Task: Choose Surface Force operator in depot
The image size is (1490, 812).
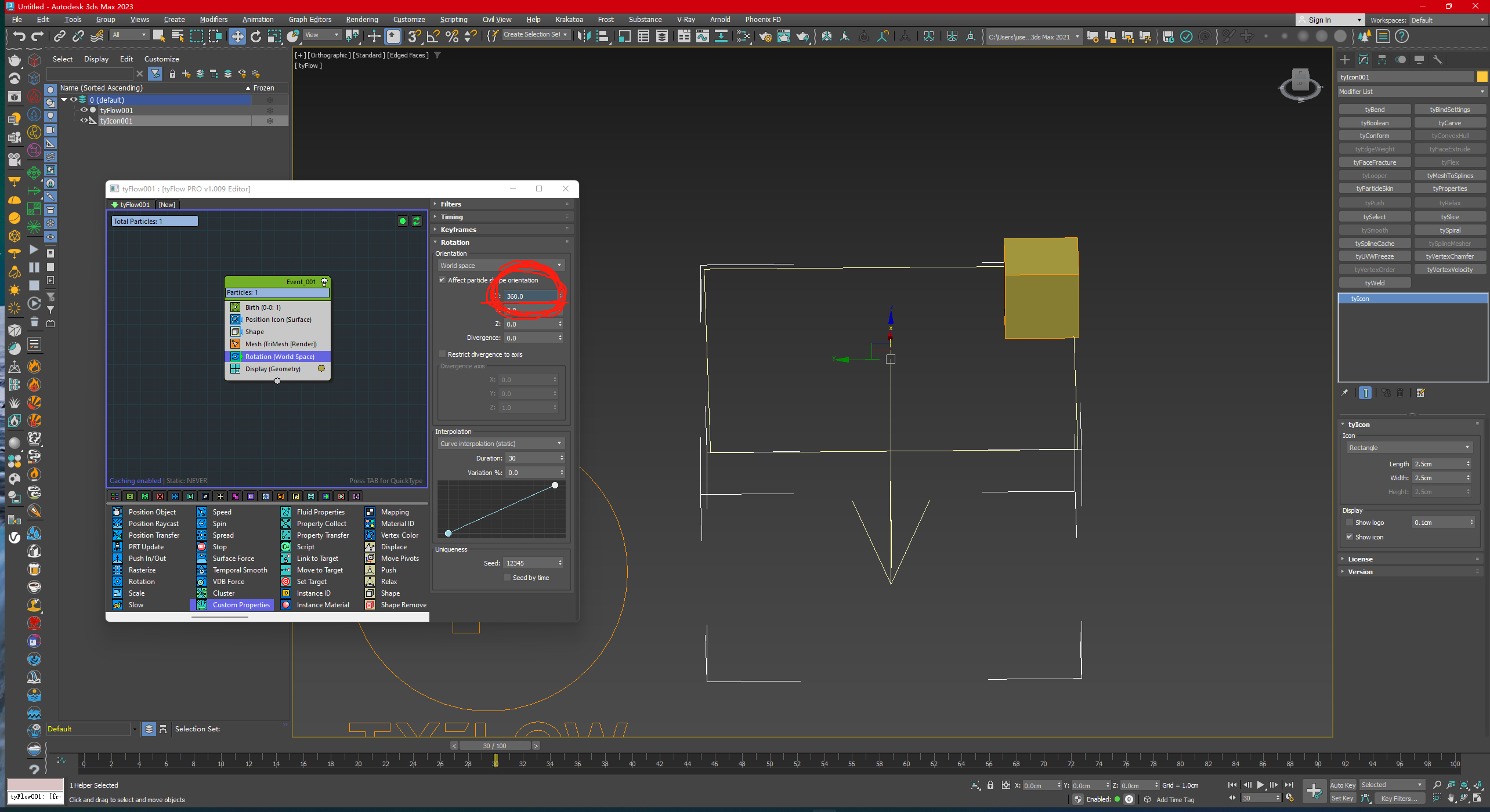Action: coord(227,559)
